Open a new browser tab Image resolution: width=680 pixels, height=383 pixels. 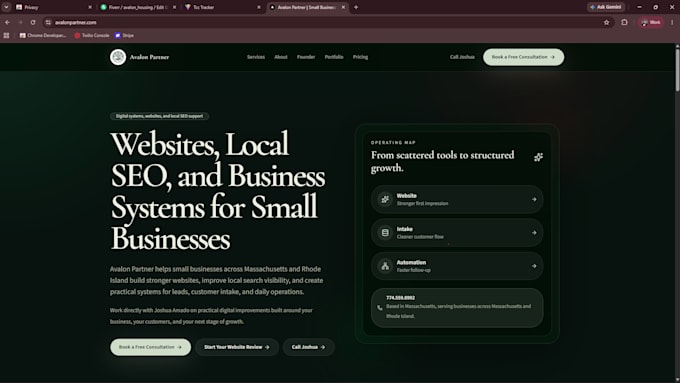(356, 7)
